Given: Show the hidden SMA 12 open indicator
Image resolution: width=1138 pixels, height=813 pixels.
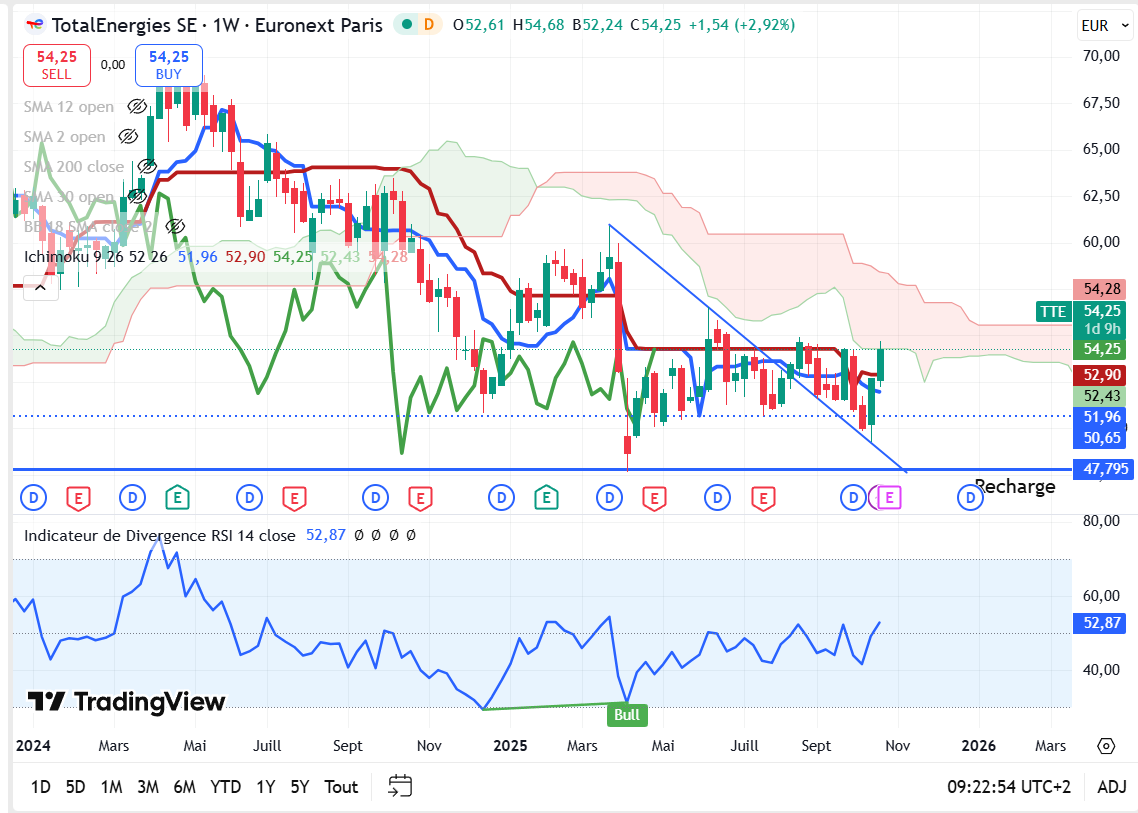Looking at the screenshot, I should (138, 106).
